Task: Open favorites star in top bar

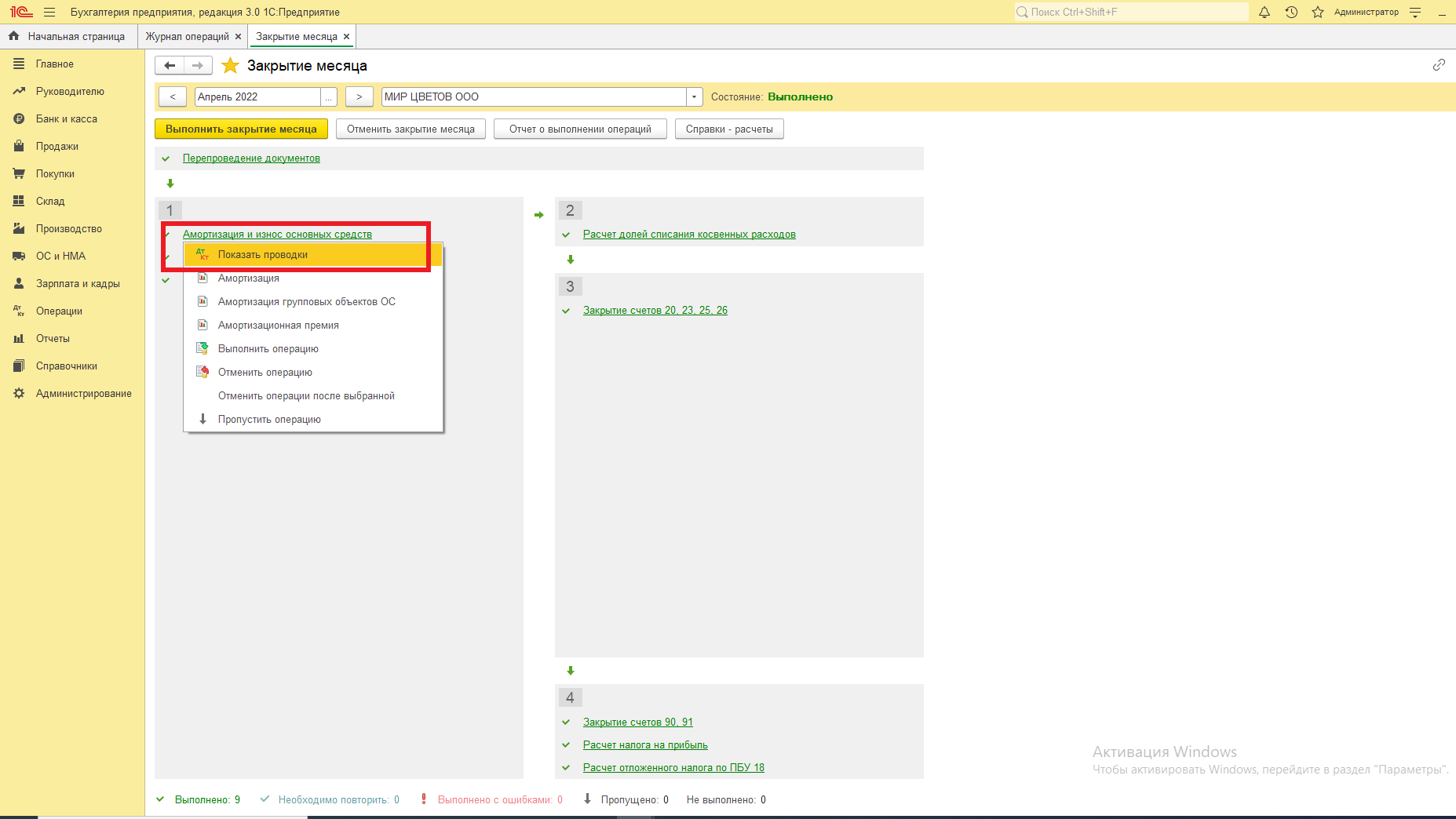Action: 1318,12
